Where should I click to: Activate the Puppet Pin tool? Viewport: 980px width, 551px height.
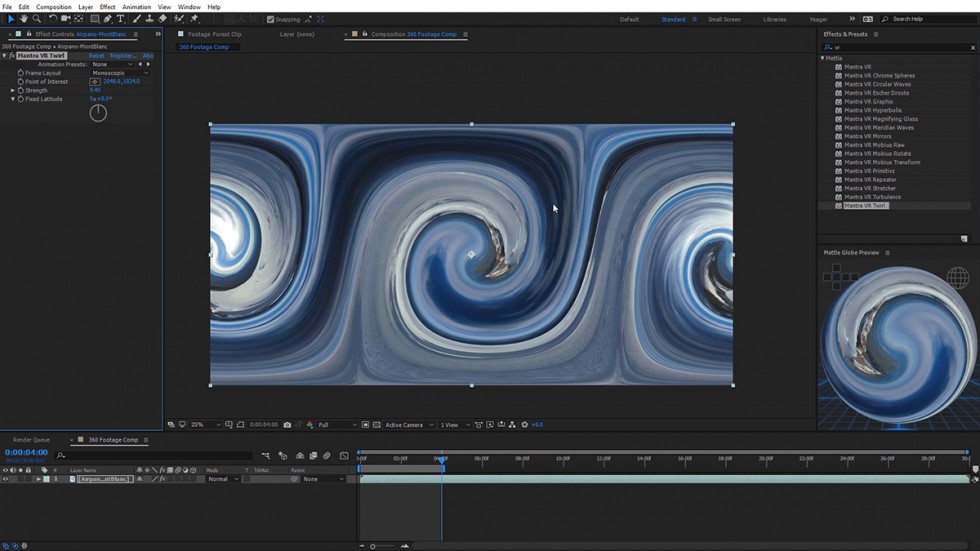pyautogui.click(x=194, y=19)
